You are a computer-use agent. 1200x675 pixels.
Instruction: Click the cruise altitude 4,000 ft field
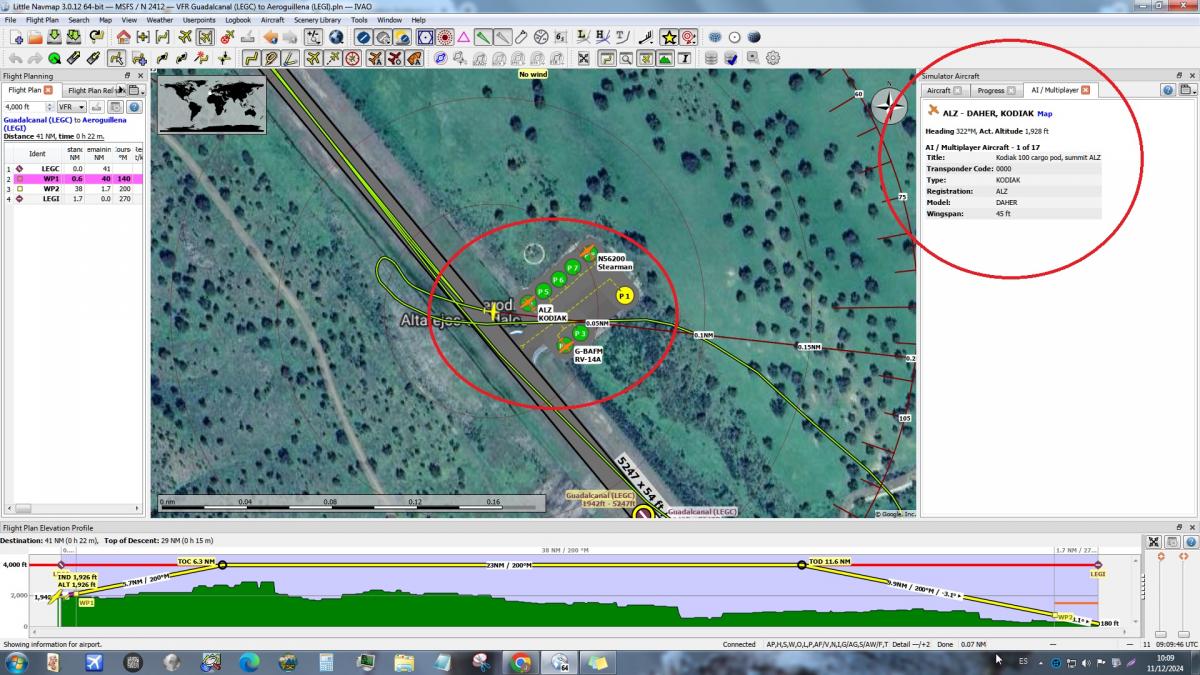23,106
